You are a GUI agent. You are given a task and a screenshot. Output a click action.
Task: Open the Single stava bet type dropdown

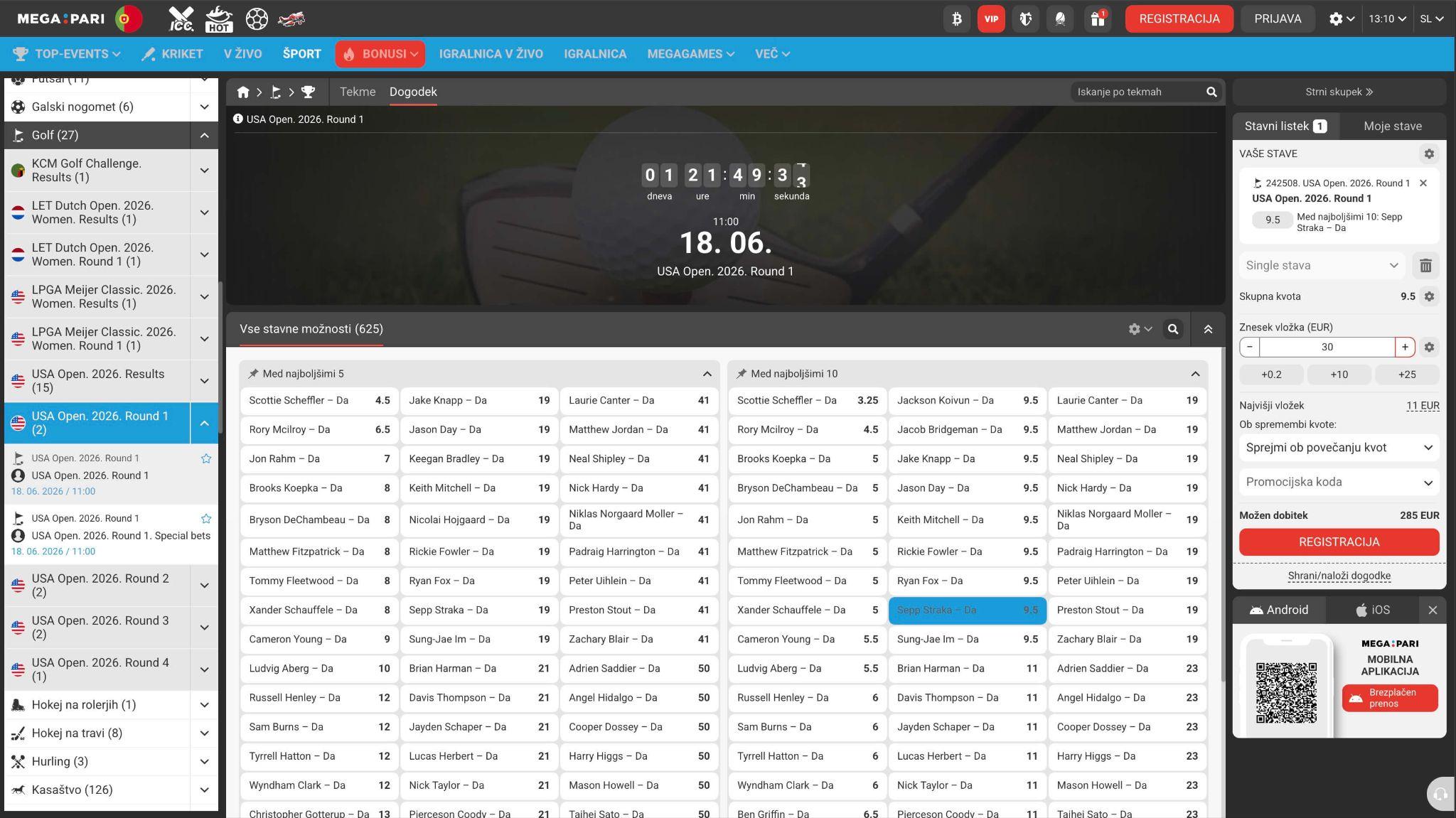(1322, 265)
